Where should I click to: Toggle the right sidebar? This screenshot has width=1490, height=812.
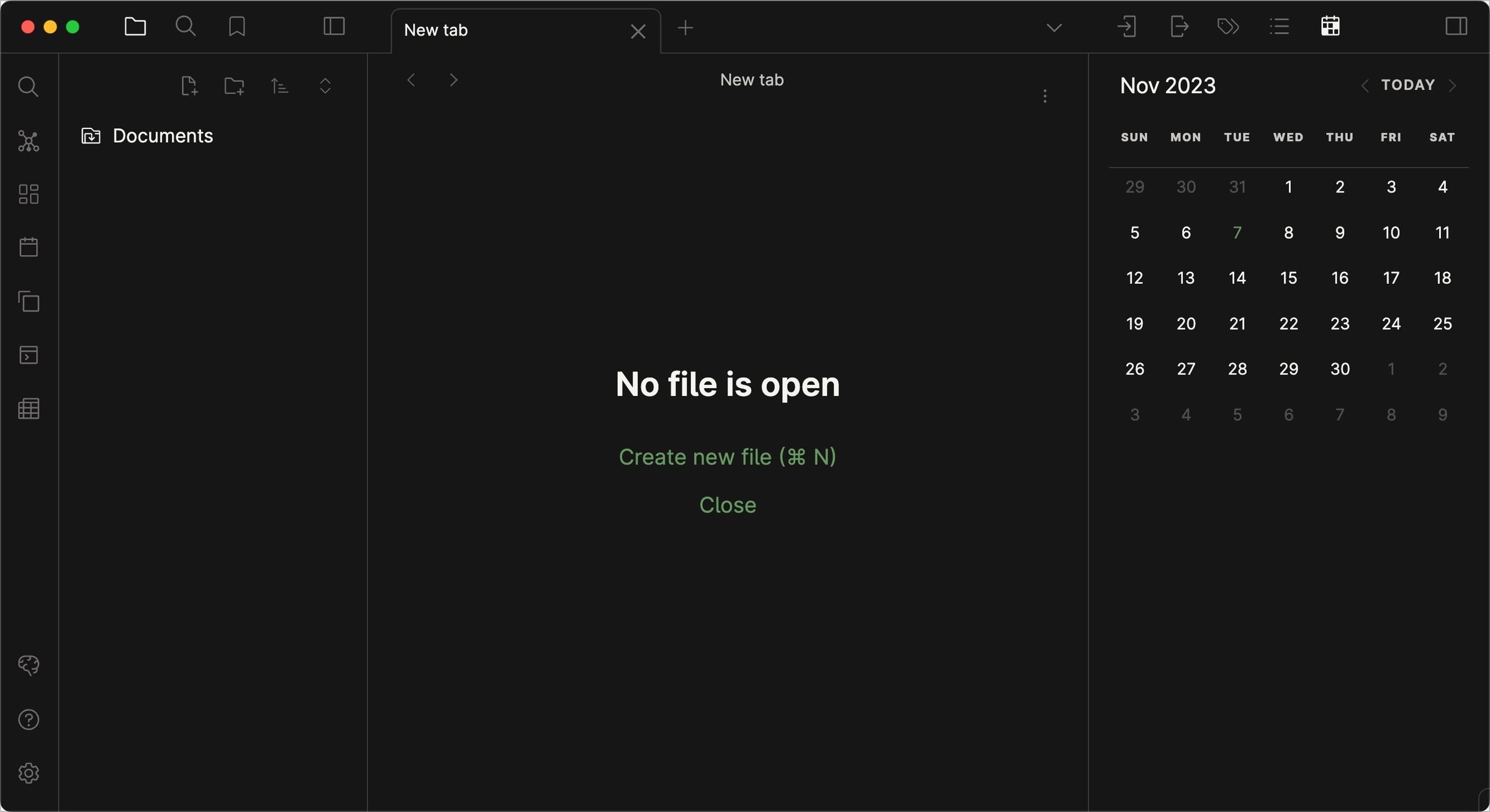click(x=1456, y=27)
